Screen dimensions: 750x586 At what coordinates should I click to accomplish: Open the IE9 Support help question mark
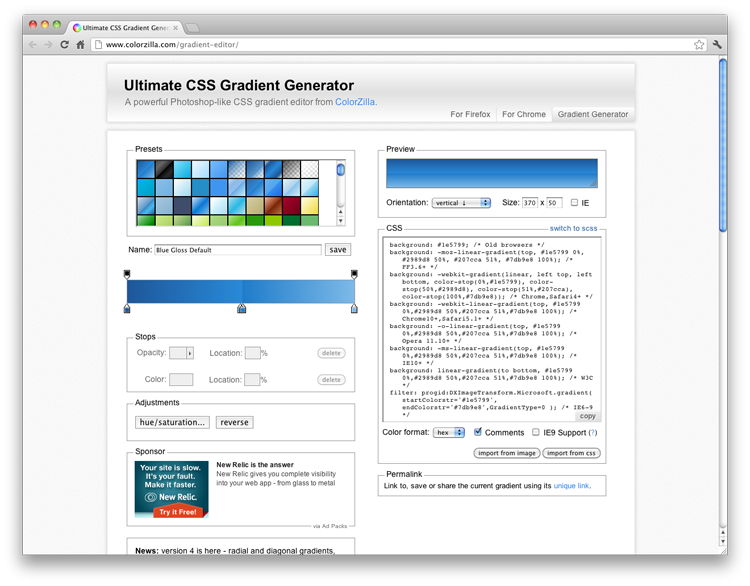[593, 432]
